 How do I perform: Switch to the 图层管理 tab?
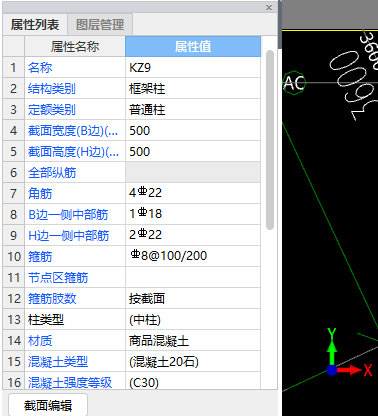click(100, 25)
